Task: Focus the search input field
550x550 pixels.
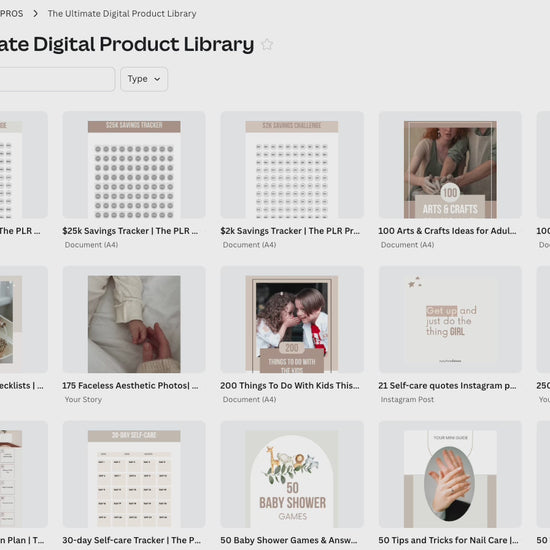Action: [x=57, y=79]
